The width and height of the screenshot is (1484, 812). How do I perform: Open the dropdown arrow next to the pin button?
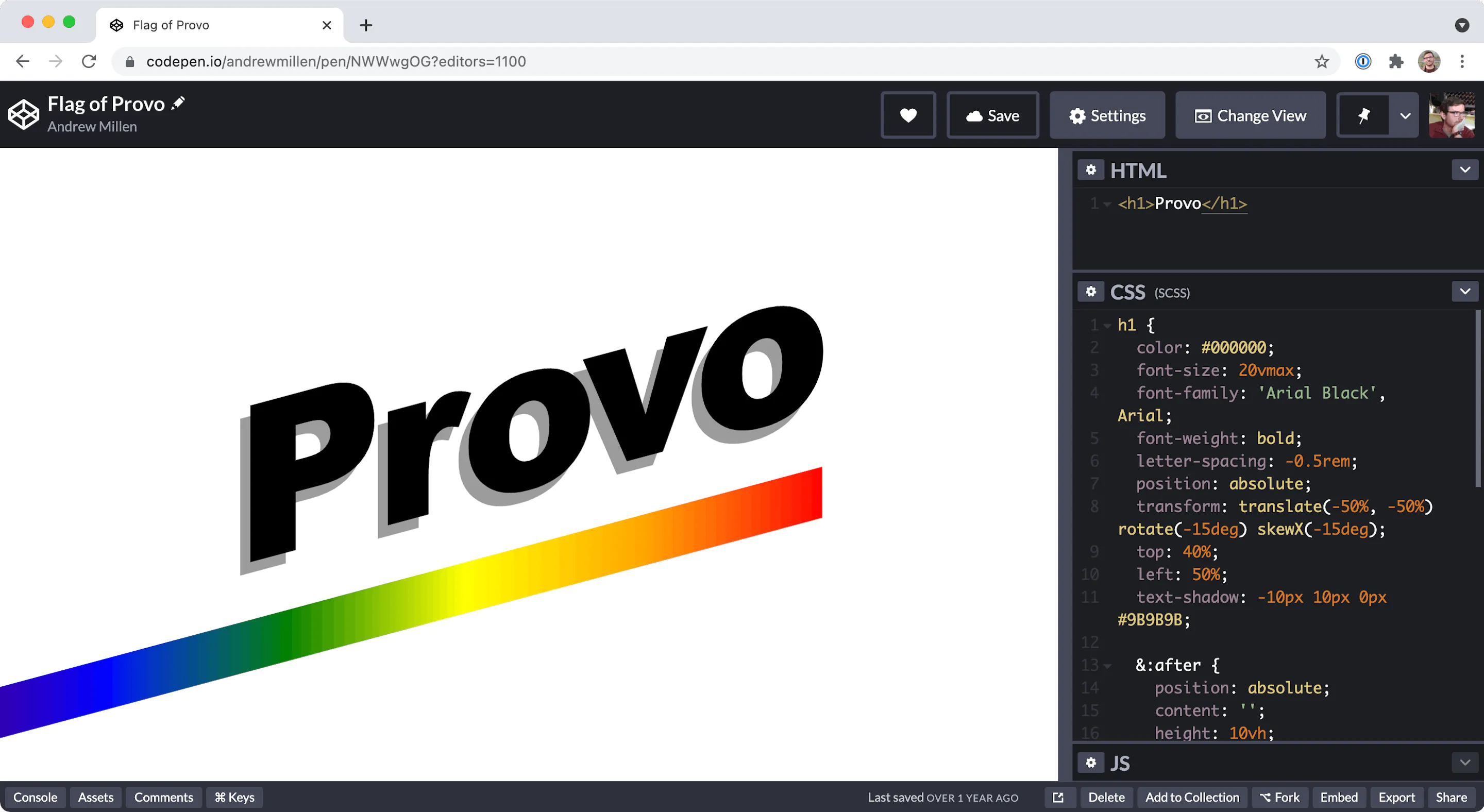pyautogui.click(x=1405, y=115)
